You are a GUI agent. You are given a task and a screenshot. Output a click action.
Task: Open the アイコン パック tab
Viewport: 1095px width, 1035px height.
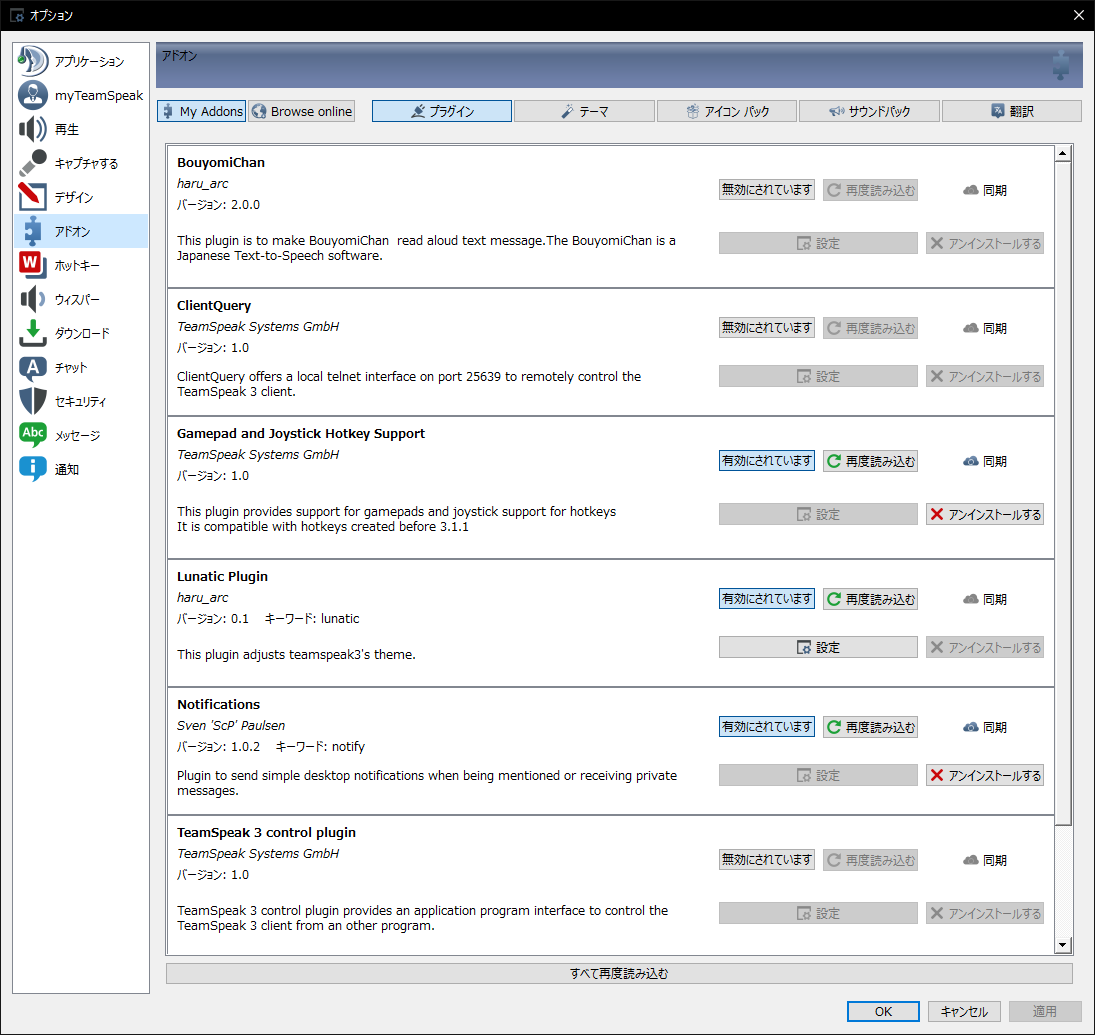[727, 111]
